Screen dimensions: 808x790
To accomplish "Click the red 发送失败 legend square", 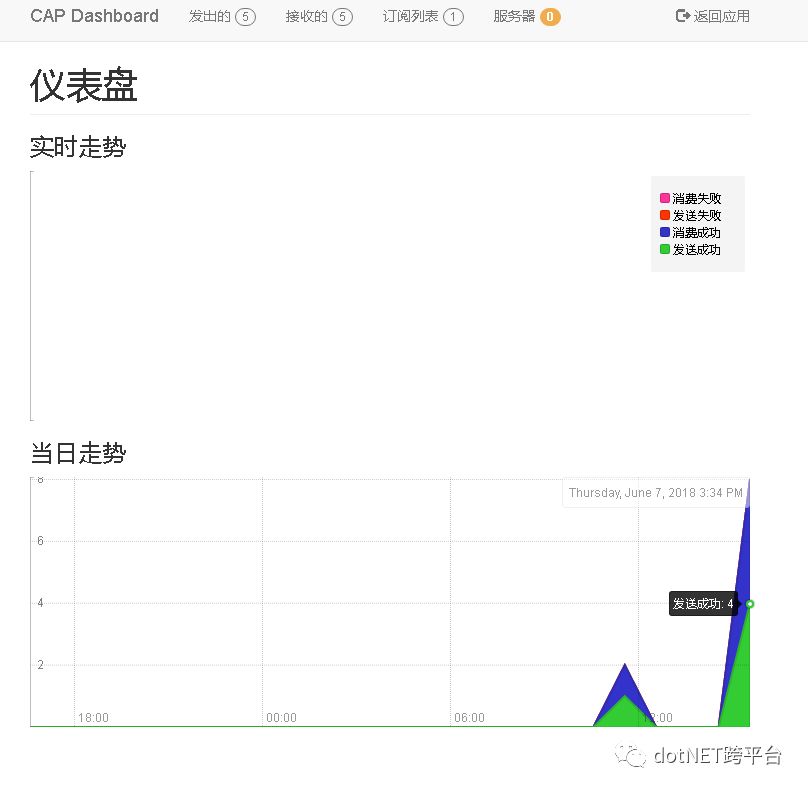I will point(663,214).
